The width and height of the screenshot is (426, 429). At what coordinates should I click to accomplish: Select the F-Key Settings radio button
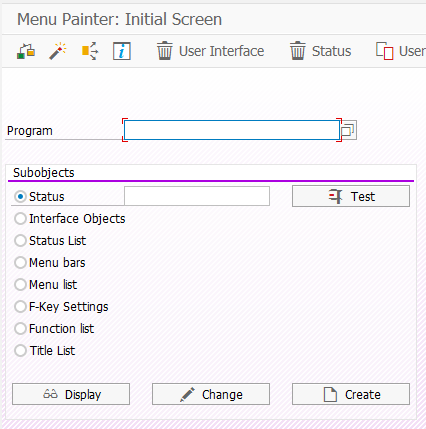20,307
